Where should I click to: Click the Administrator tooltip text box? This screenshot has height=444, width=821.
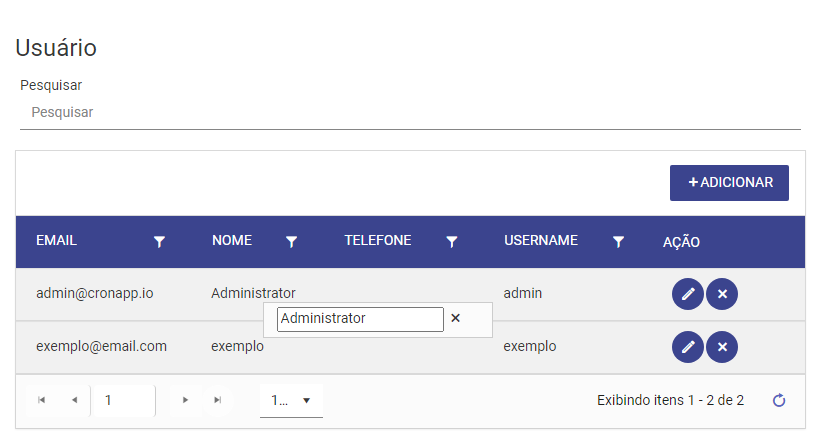pos(360,319)
